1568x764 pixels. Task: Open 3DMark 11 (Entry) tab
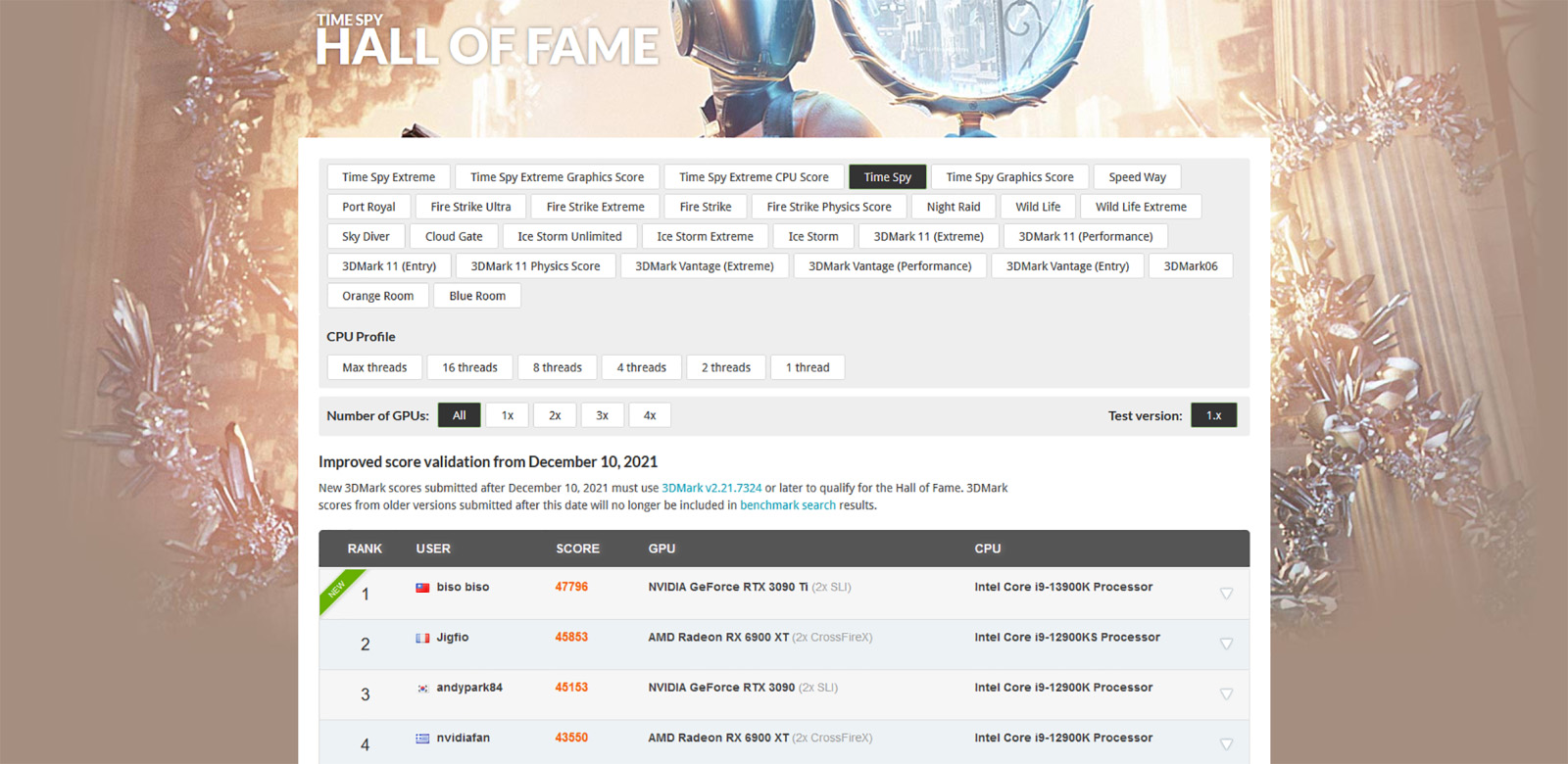[x=389, y=266]
